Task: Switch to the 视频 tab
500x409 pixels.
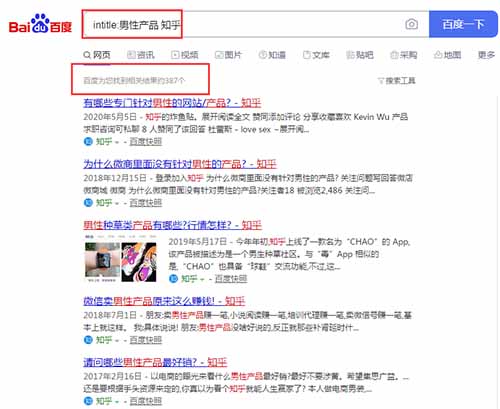Action: [185, 55]
